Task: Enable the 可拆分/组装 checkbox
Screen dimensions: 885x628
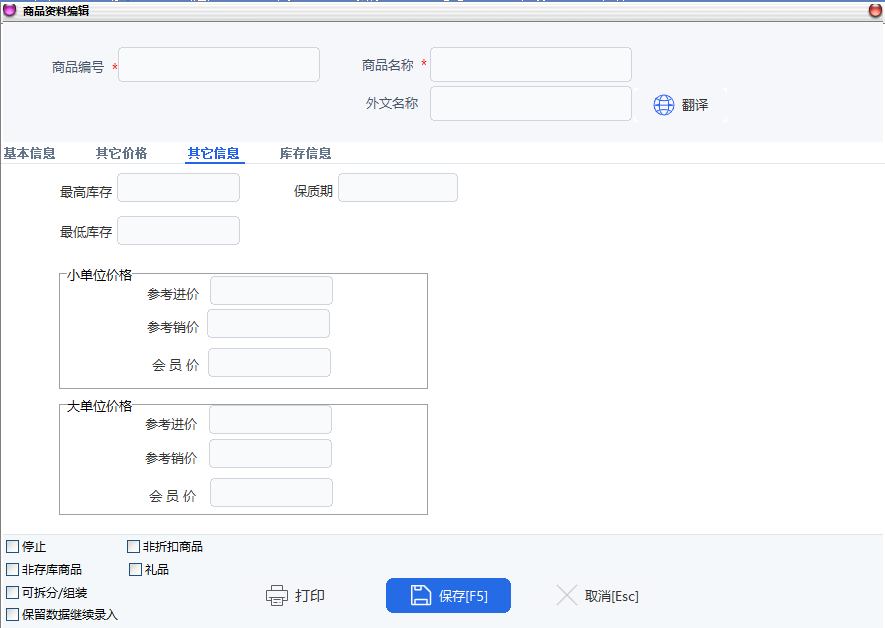Action: click(x=13, y=593)
